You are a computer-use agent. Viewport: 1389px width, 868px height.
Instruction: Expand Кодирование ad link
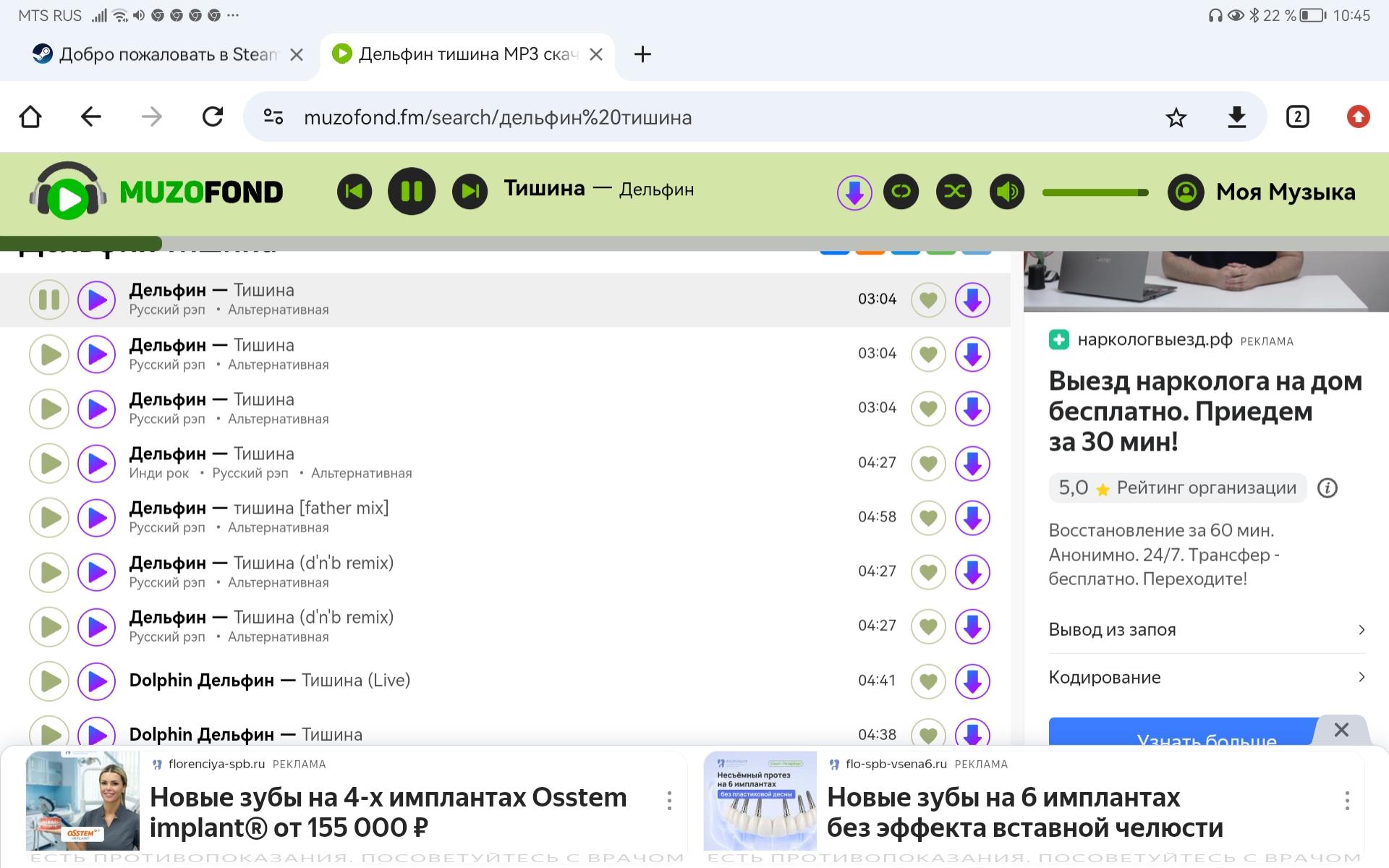[x=1207, y=677]
